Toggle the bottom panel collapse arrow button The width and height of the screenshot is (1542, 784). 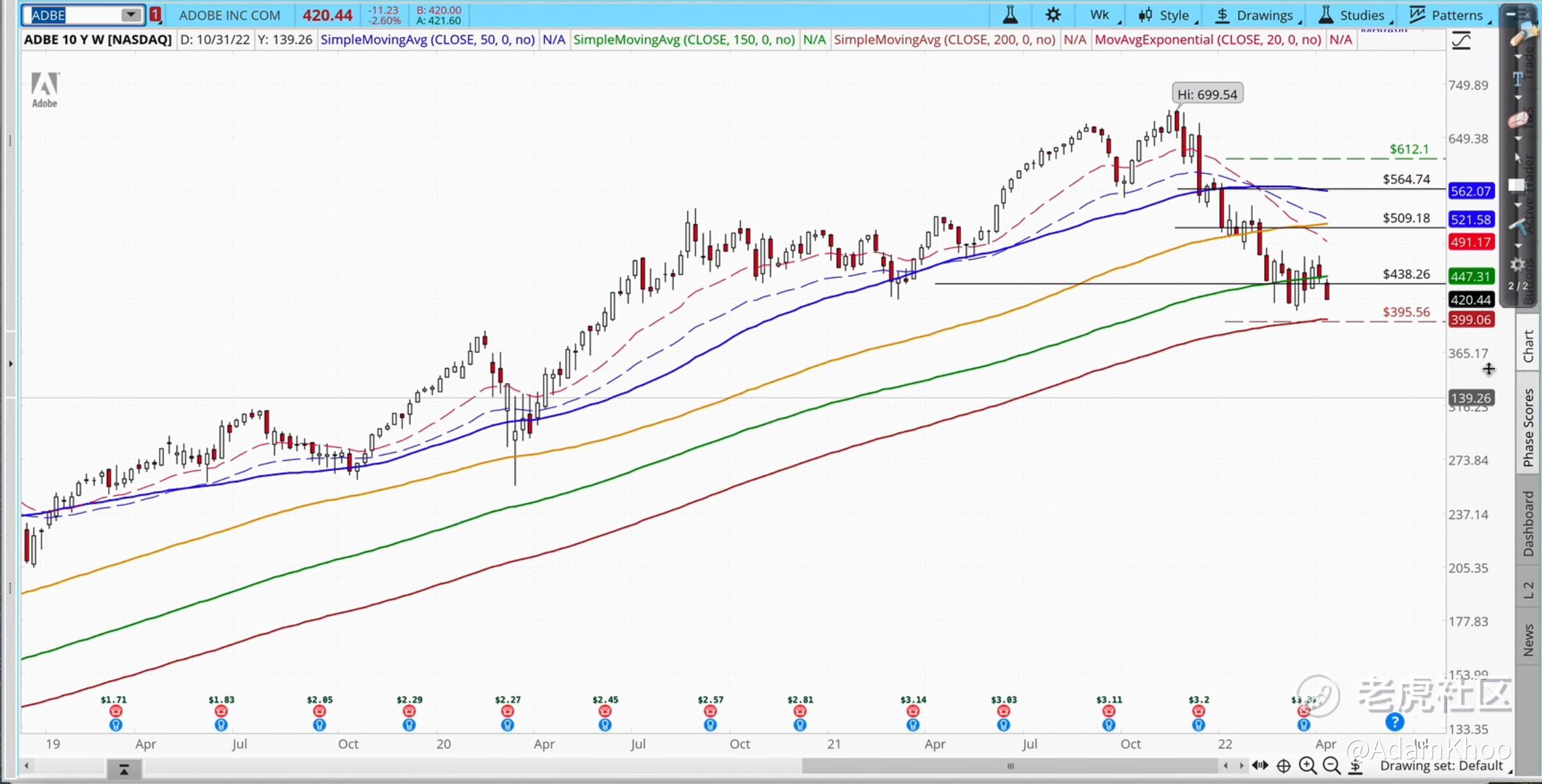124,769
